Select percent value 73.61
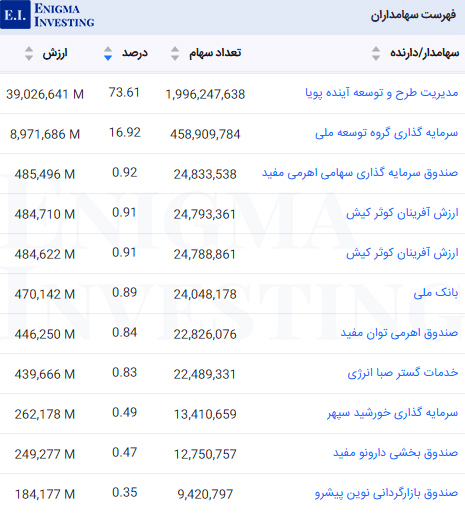Image resolution: width=465 pixels, height=516 pixels. (x=124, y=93)
